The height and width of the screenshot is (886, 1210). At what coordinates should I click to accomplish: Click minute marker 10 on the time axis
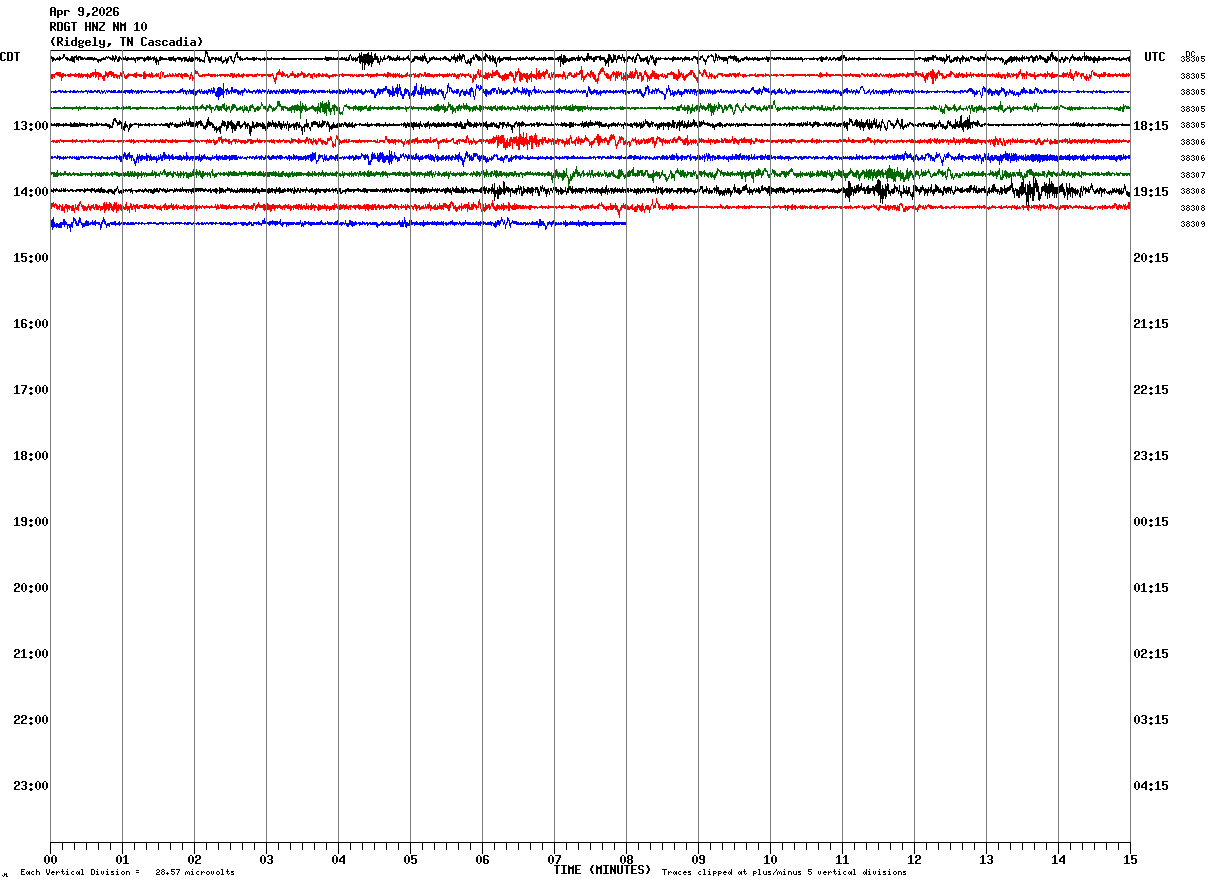tap(770, 859)
